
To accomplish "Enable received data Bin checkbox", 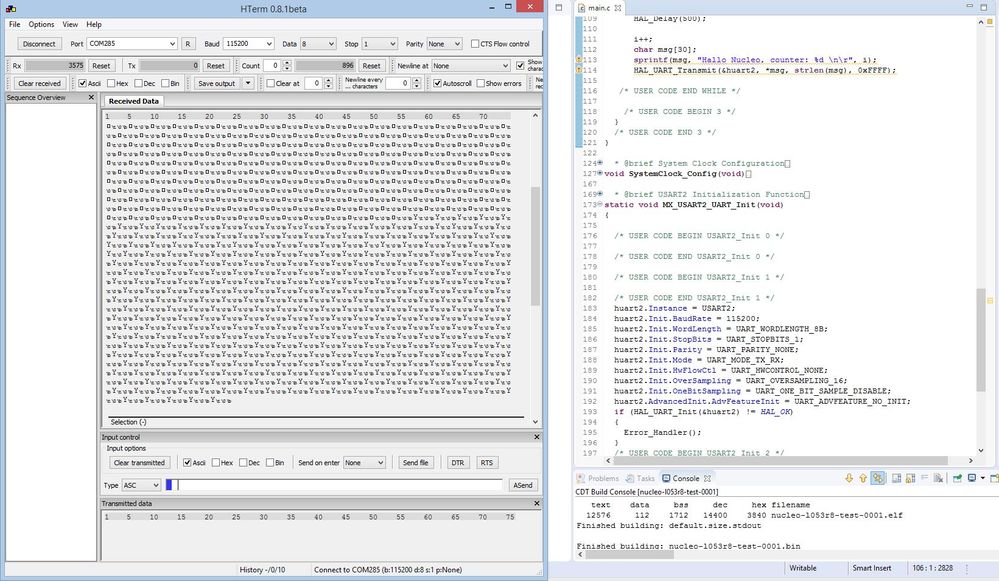I will (165, 83).
